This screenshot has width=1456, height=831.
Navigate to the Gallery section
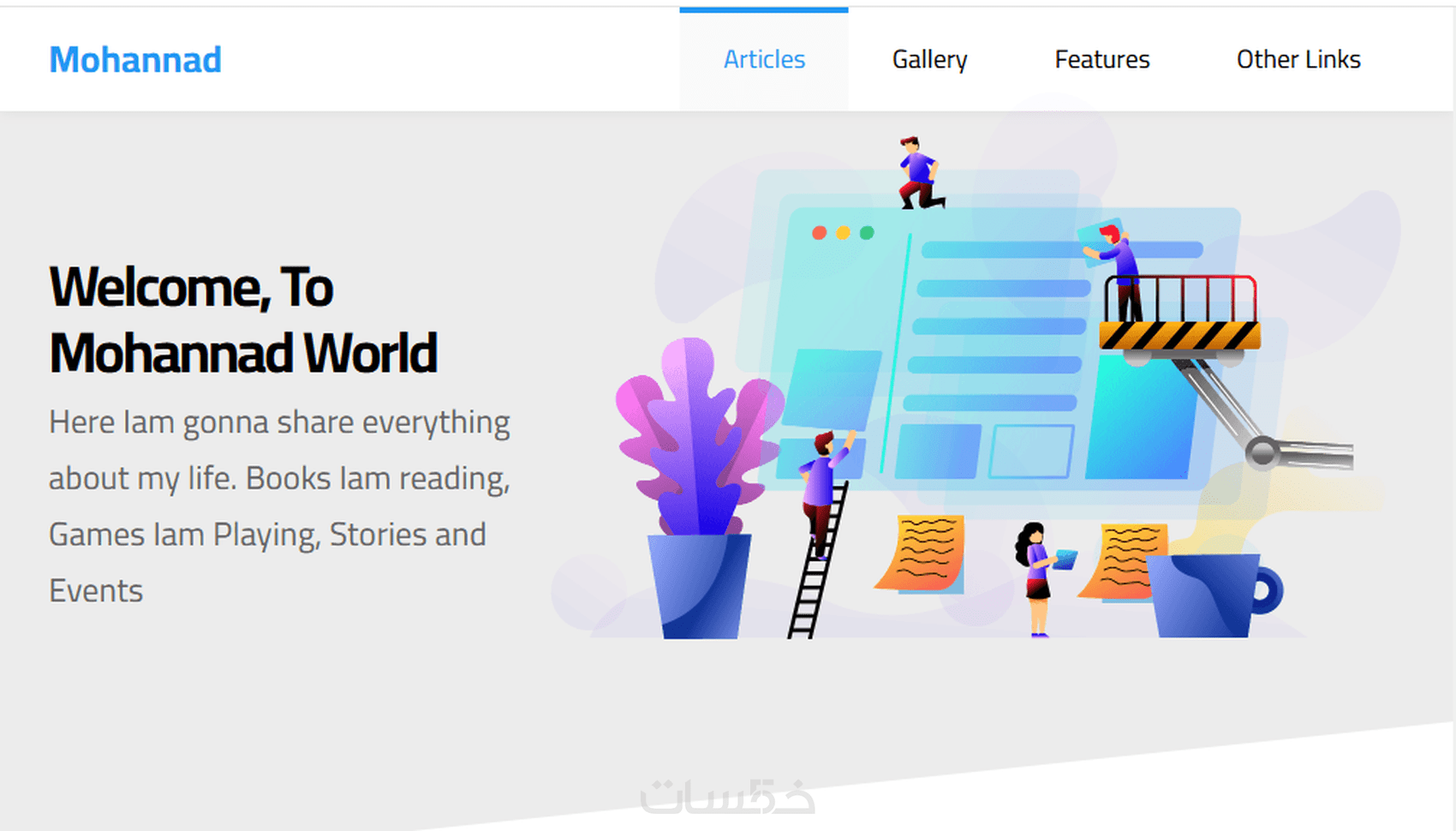929,59
